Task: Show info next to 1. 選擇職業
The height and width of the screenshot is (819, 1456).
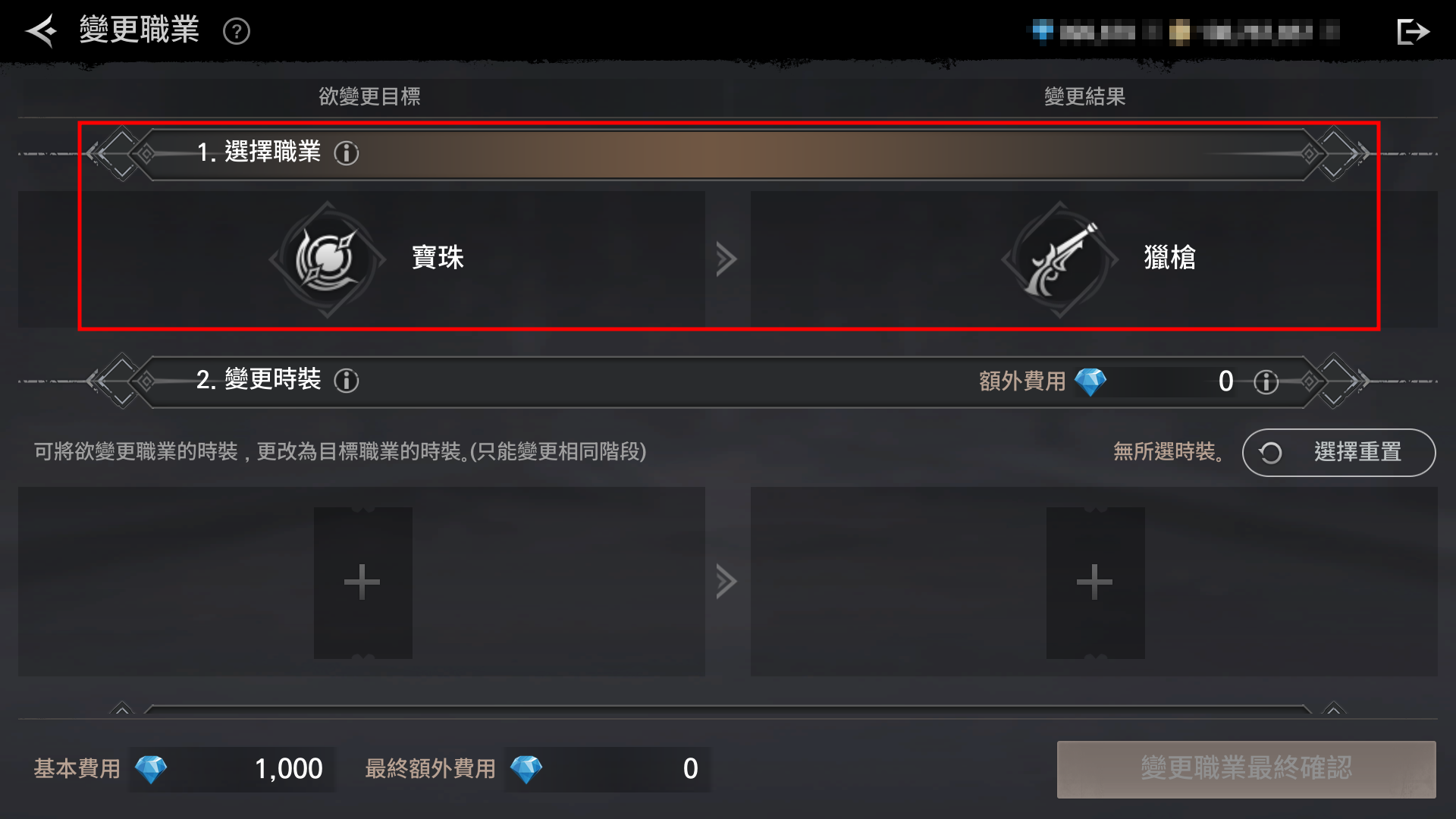Action: (347, 153)
